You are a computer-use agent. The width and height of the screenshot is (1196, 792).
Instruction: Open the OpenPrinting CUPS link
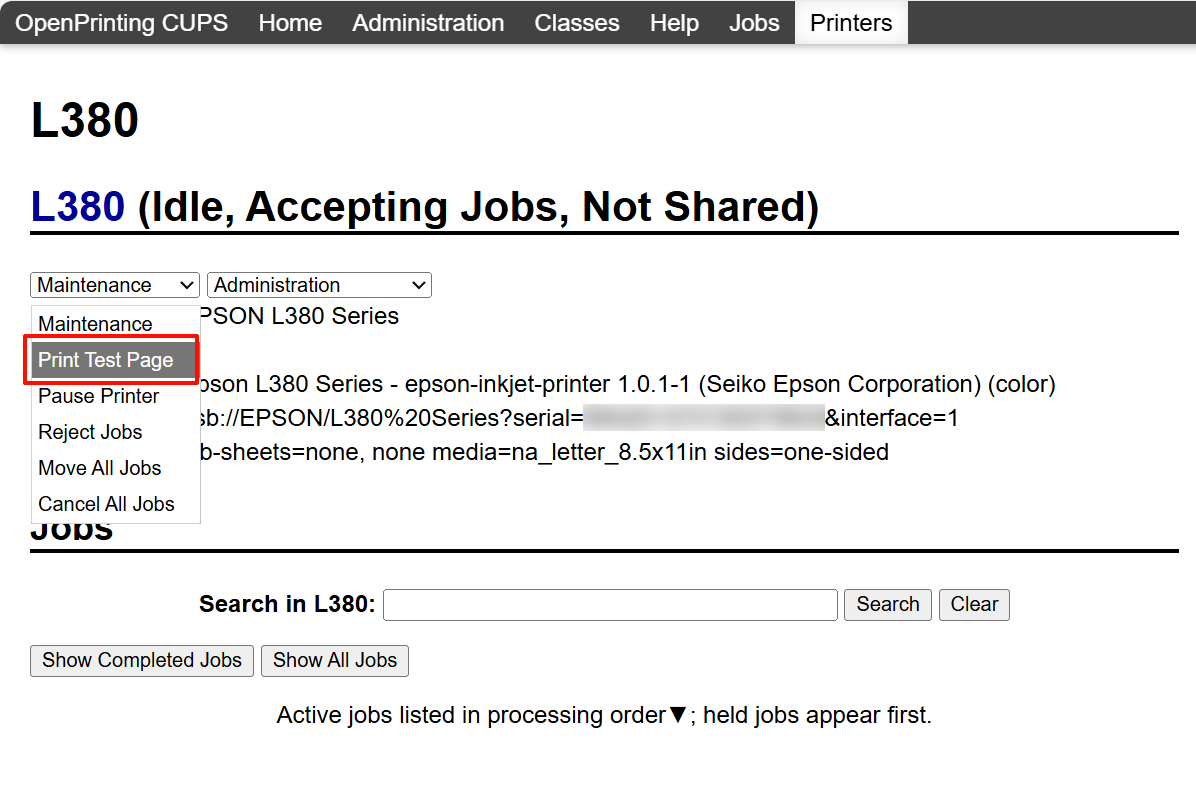coord(122,23)
